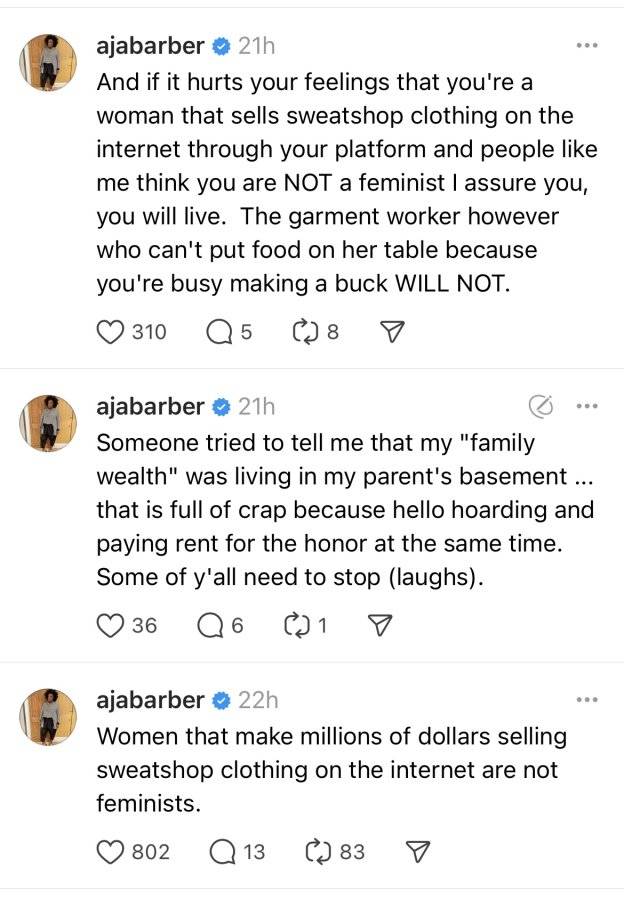Viewport: 624px width, 900px height.
Task: Open more options for the 22h post
Action: pyautogui.click(x=587, y=700)
